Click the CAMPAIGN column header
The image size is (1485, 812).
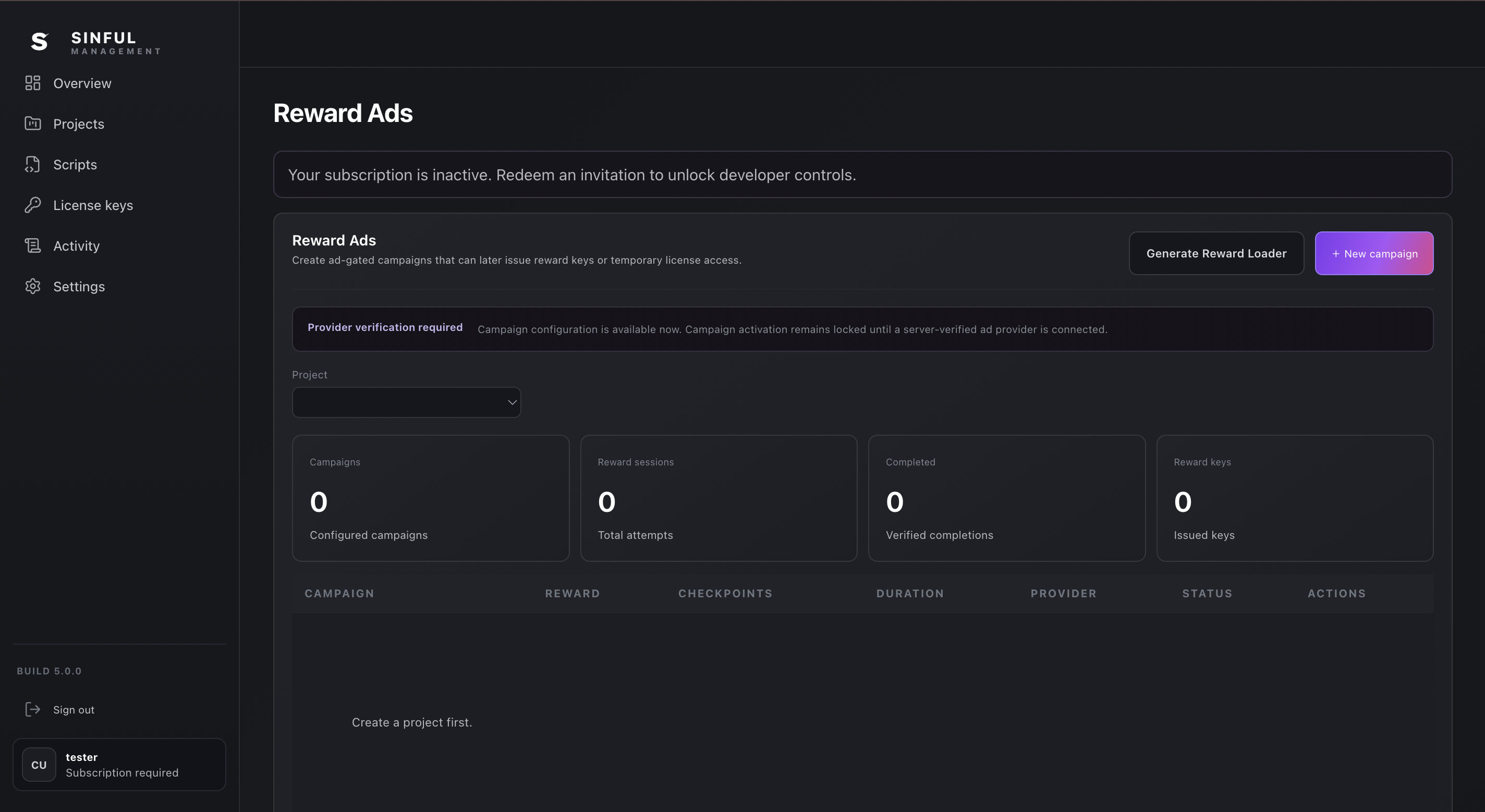[339, 594]
